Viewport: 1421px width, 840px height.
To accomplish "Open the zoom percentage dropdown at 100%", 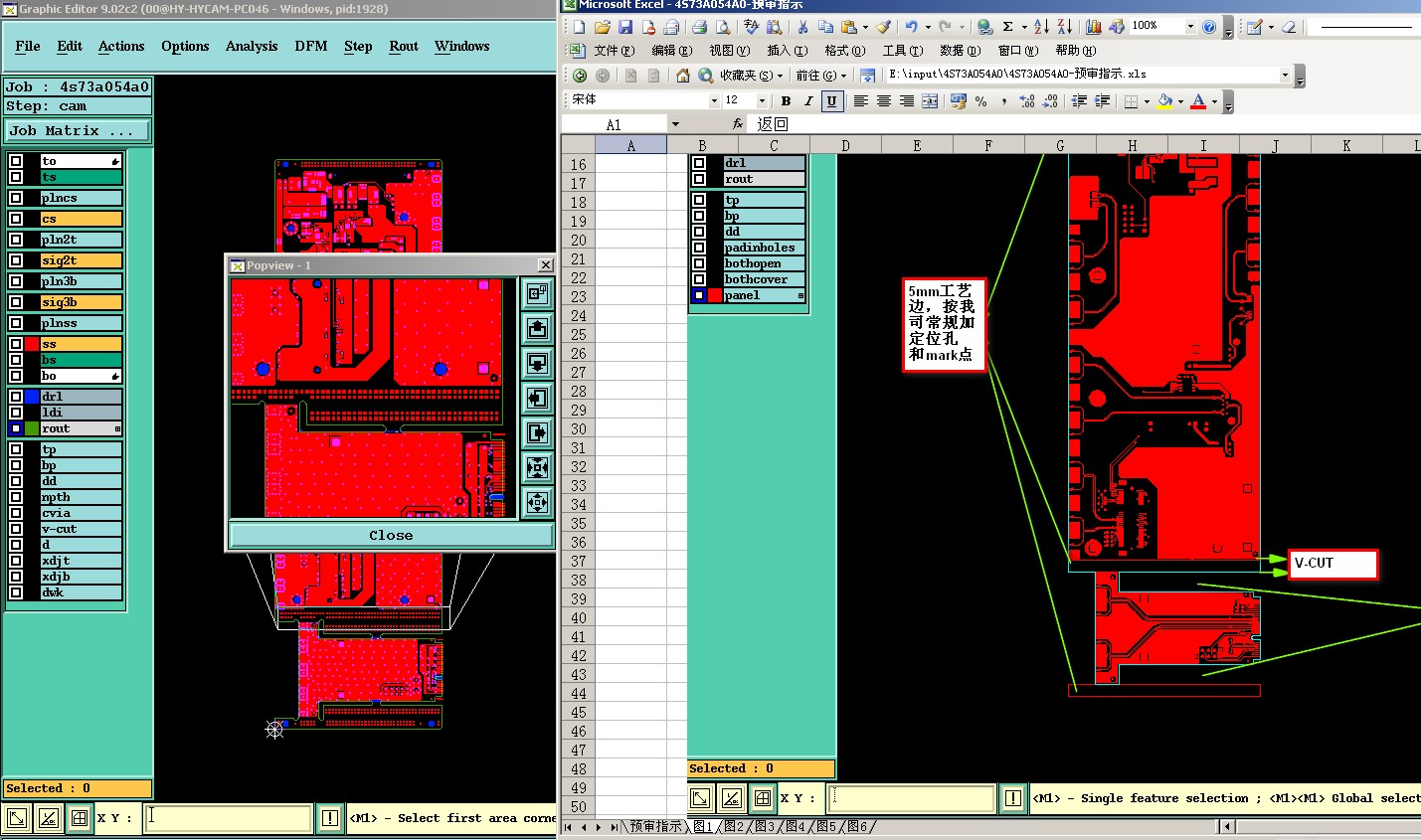I will click(x=1190, y=27).
